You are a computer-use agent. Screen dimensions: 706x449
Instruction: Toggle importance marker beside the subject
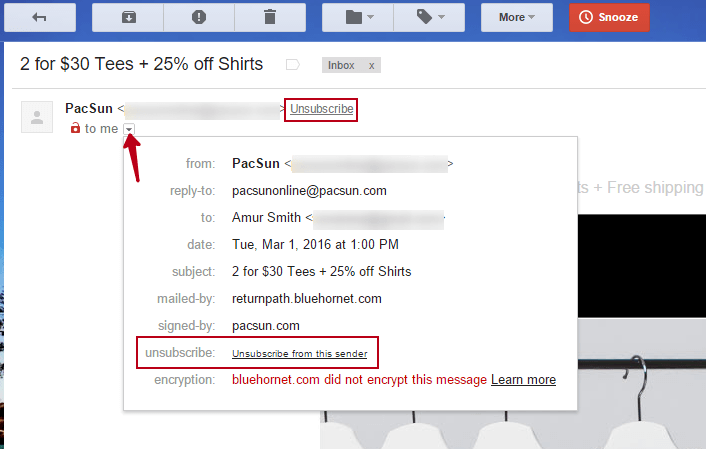[293, 65]
